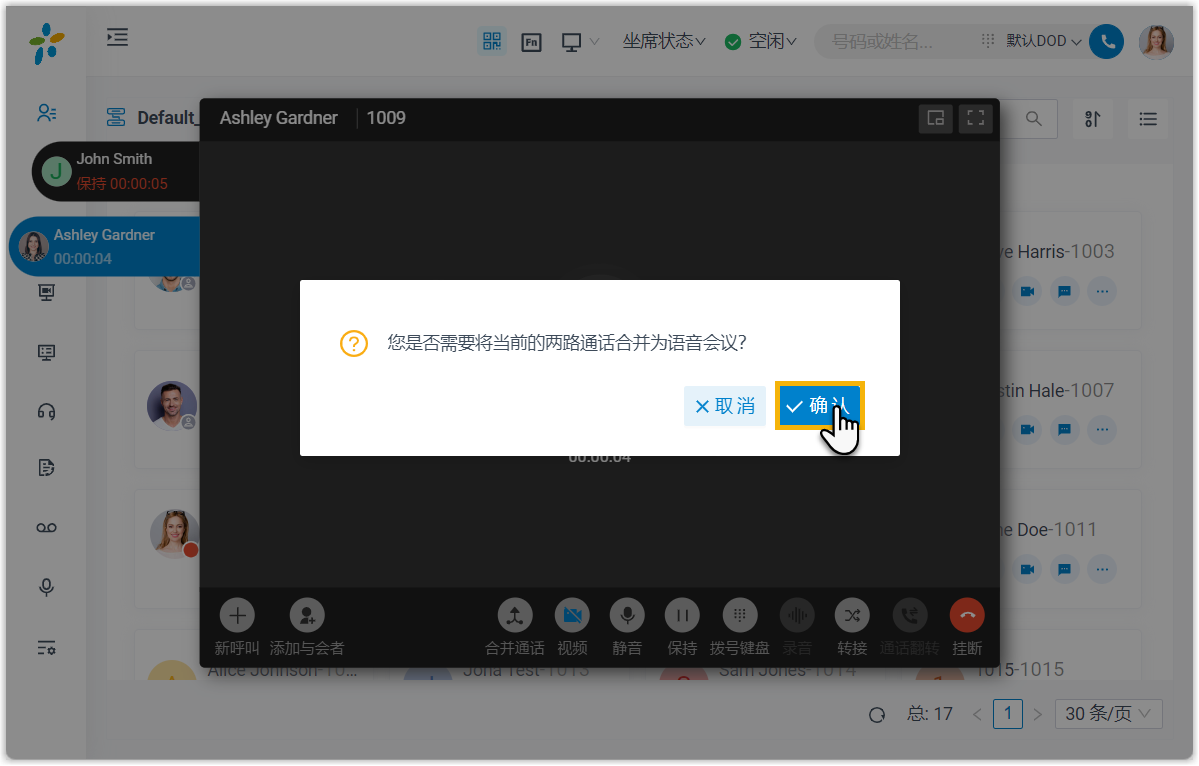Click the cancel (取消) button in dialog
This screenshot has width=1199, height=766.
click(725, 406)
